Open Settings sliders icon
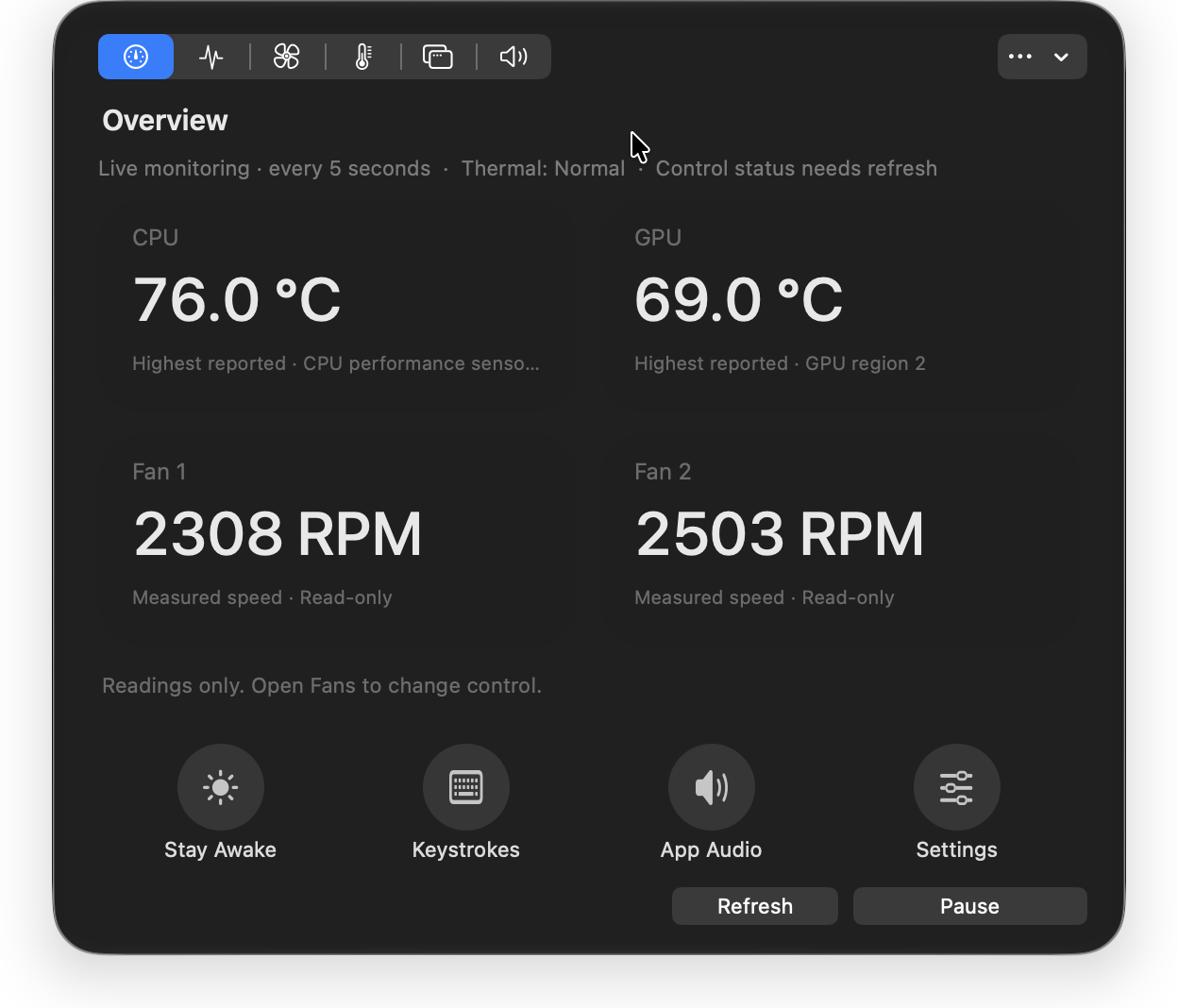The image size is (1178, 1008). click(957, 787)
